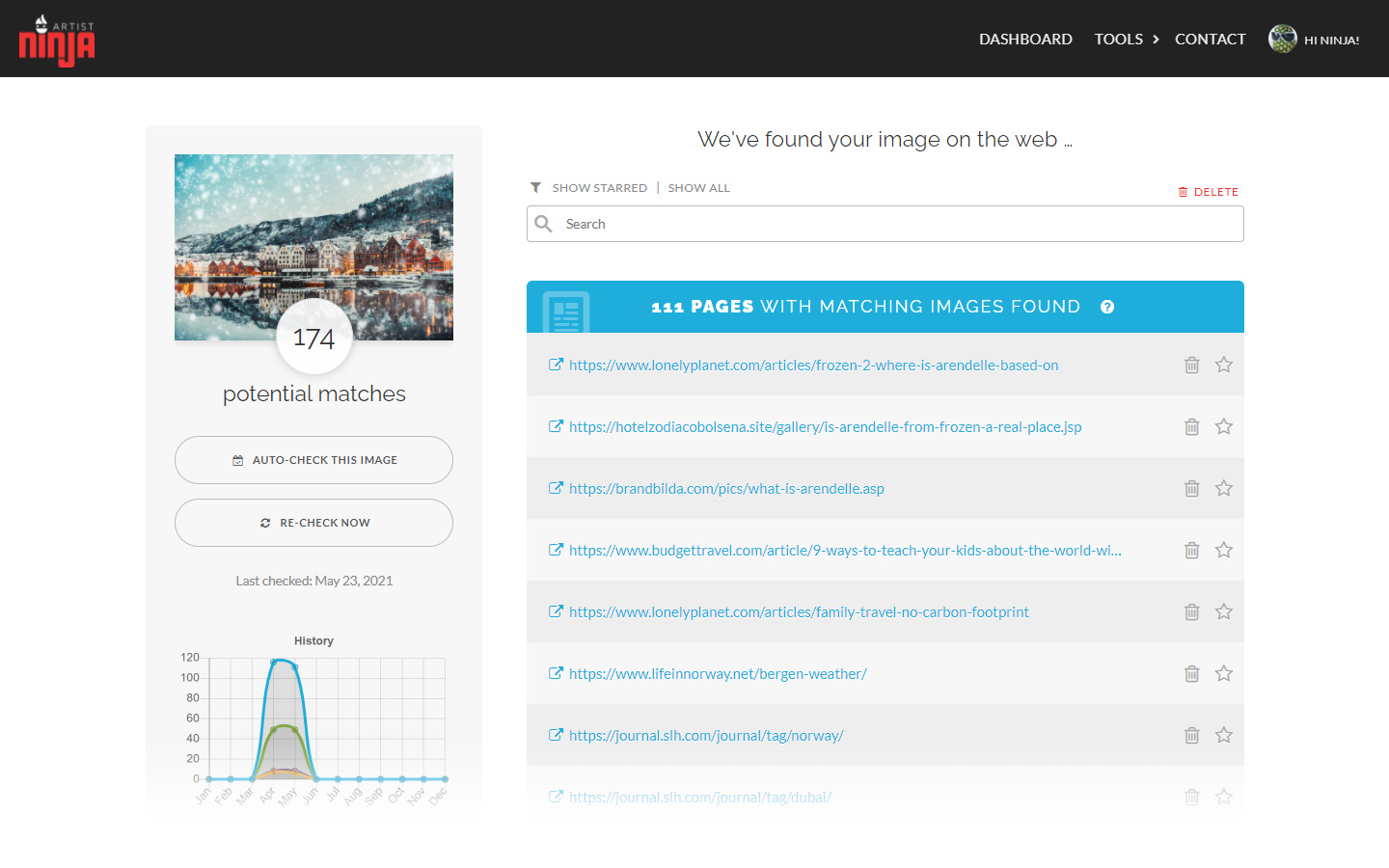The width and height of the screenshot is (1389, 868).
Task: Click the filter funnel icon
Action: (x=535, y=188)
